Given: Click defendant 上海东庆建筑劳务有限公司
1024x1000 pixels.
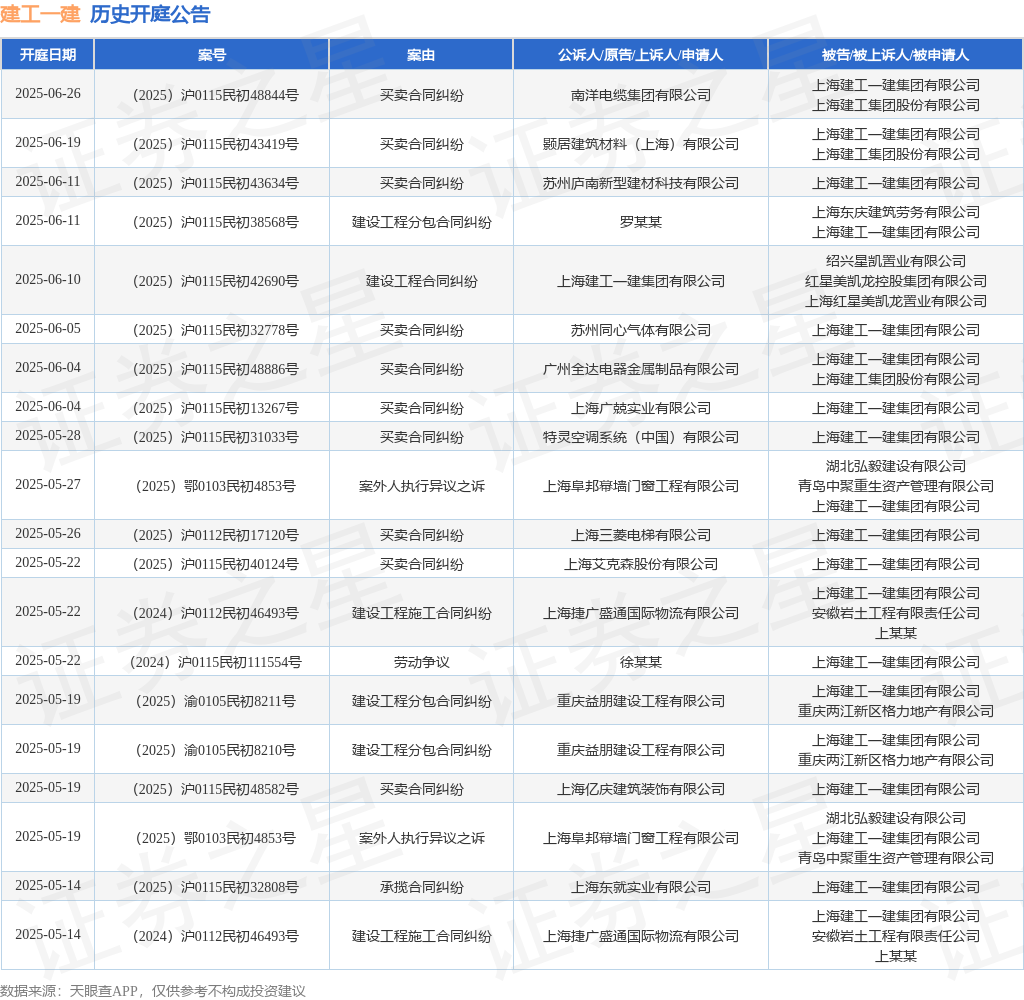Looking at the screenshot, I should click(x=895, y=212).
